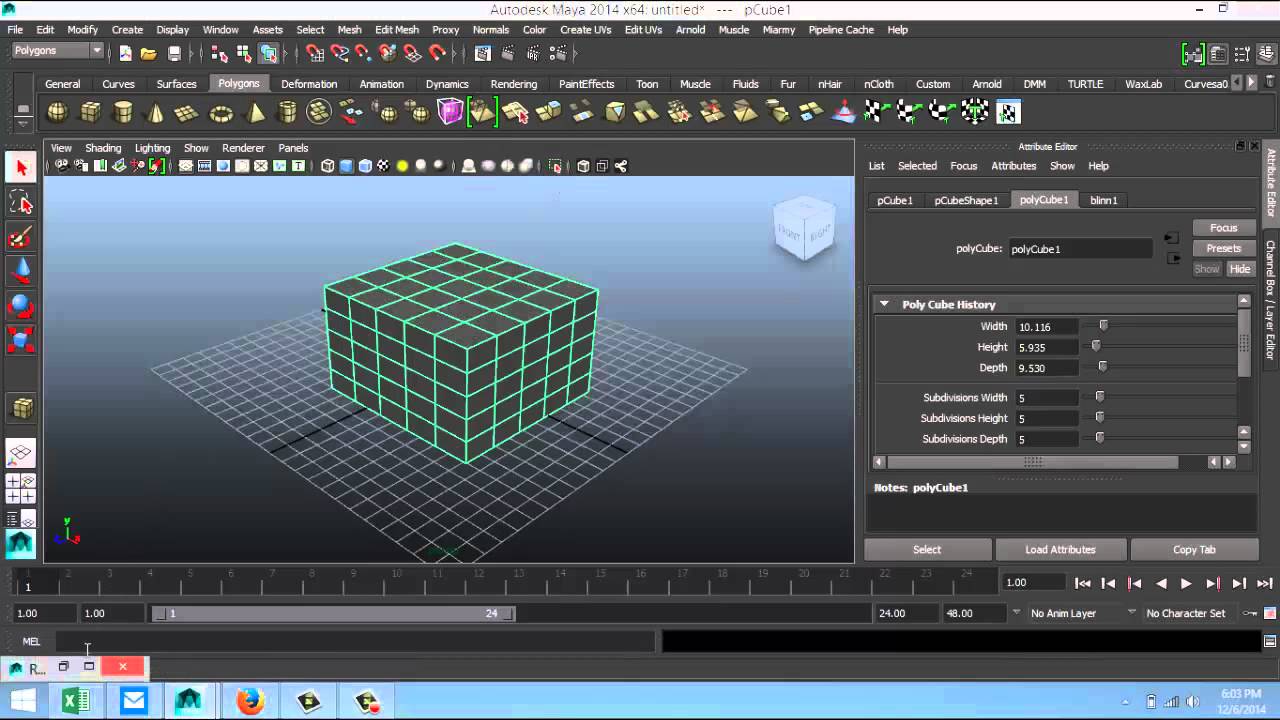Switch to single perspective view layout
The height and width of the screenshot is (720, 1280).
[x=21, y=454]
